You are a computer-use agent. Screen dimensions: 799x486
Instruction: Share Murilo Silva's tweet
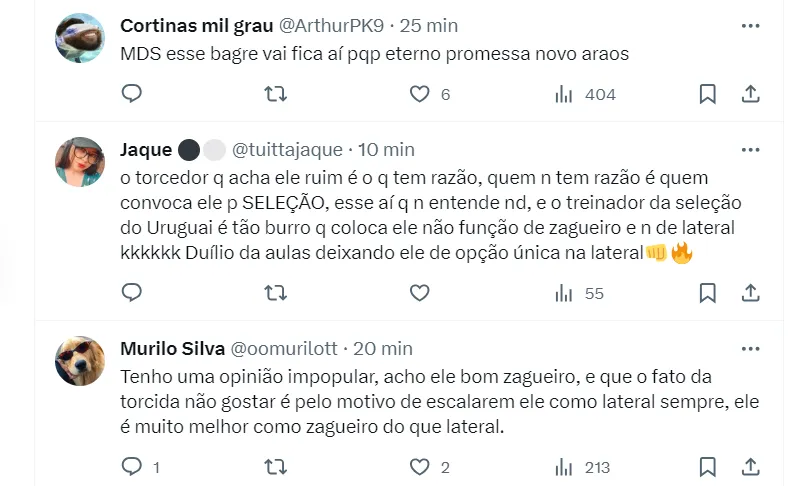pos(750,466)
